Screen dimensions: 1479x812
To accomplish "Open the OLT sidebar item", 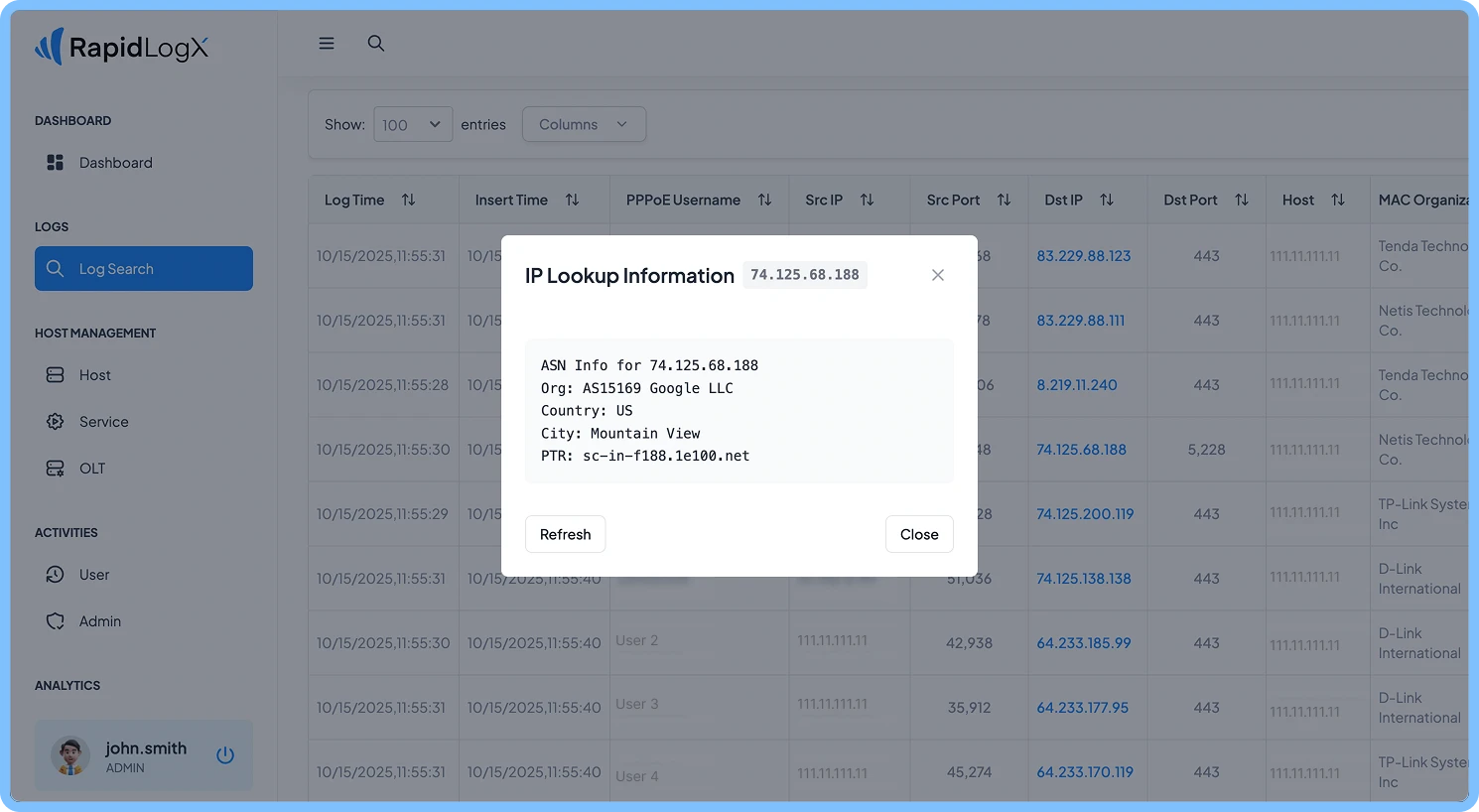I will (x=91, y=469).
